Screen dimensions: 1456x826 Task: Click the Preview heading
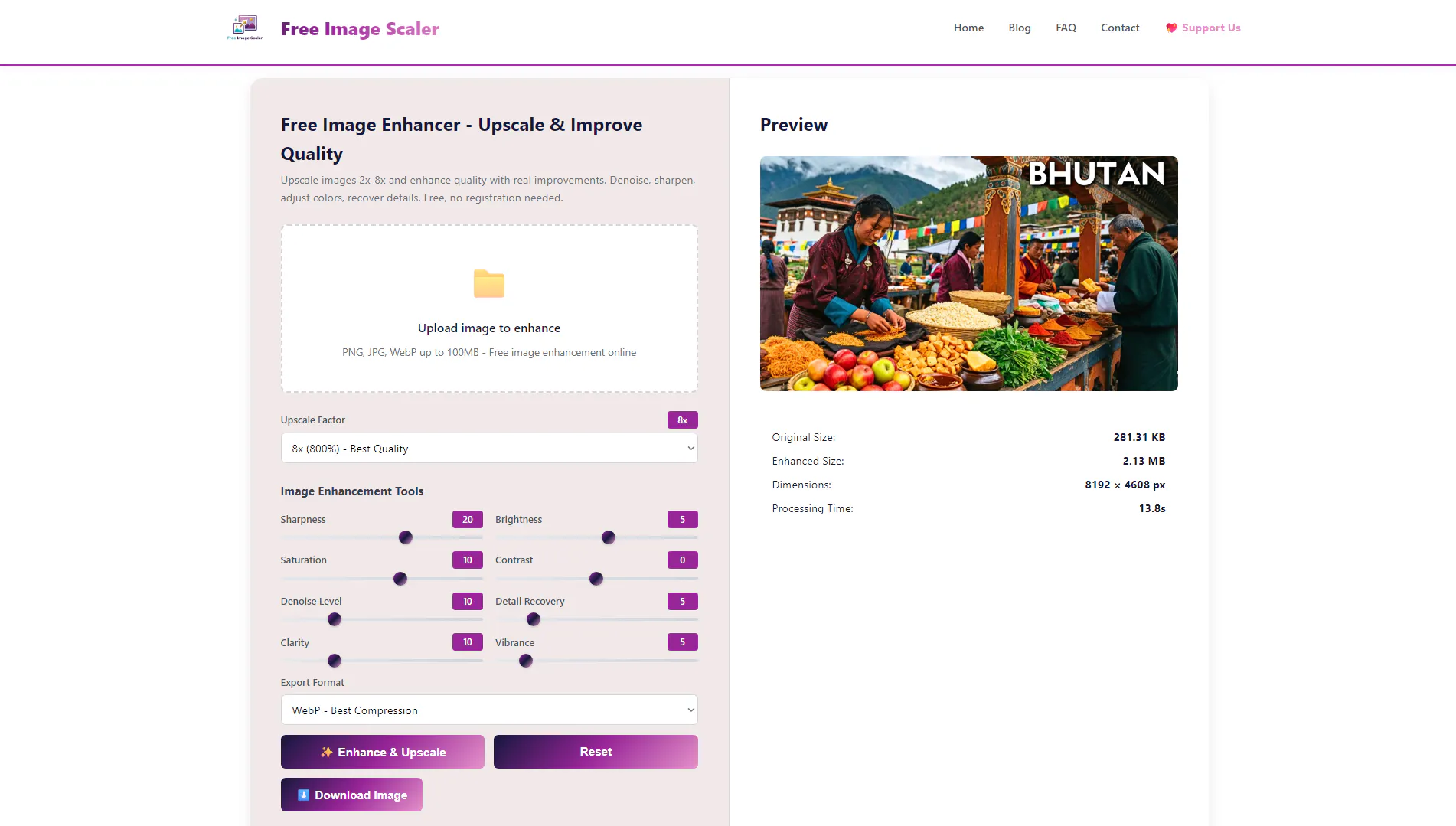click(x=794, y=125)
